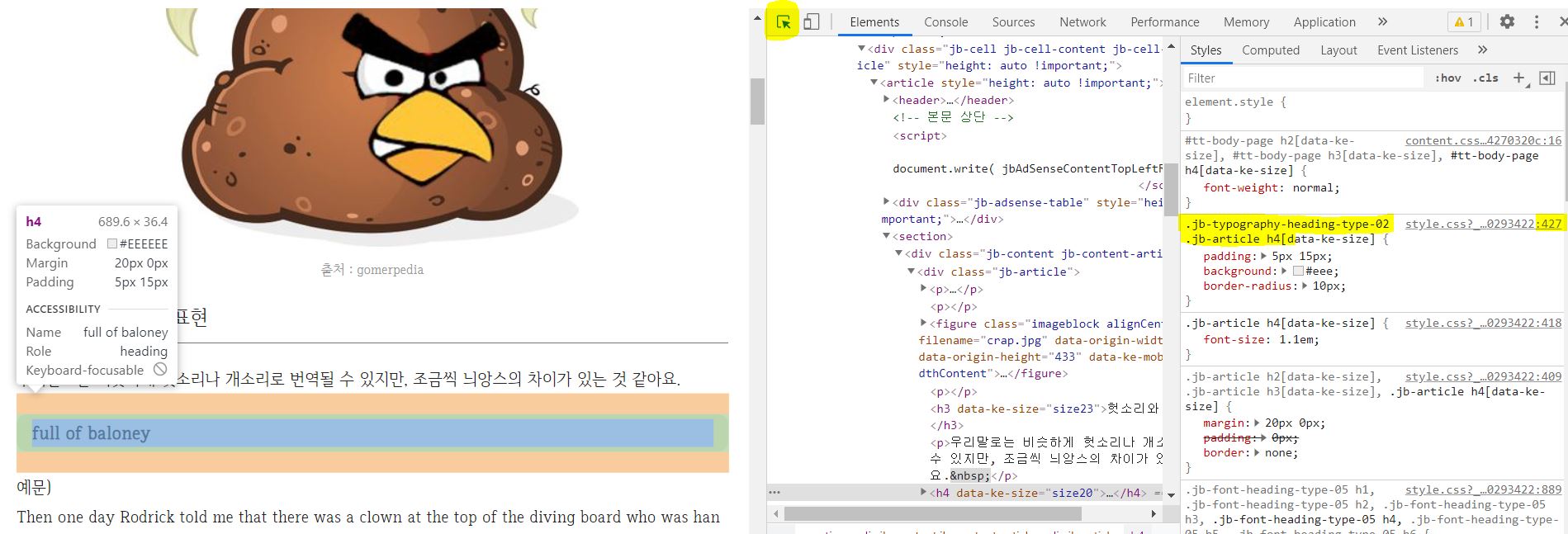Toggle the computed styles sidebar icon

1547,78
